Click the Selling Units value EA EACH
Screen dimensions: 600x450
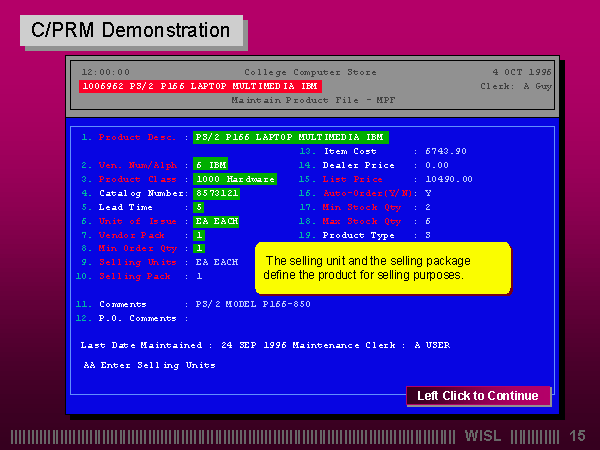217,262
